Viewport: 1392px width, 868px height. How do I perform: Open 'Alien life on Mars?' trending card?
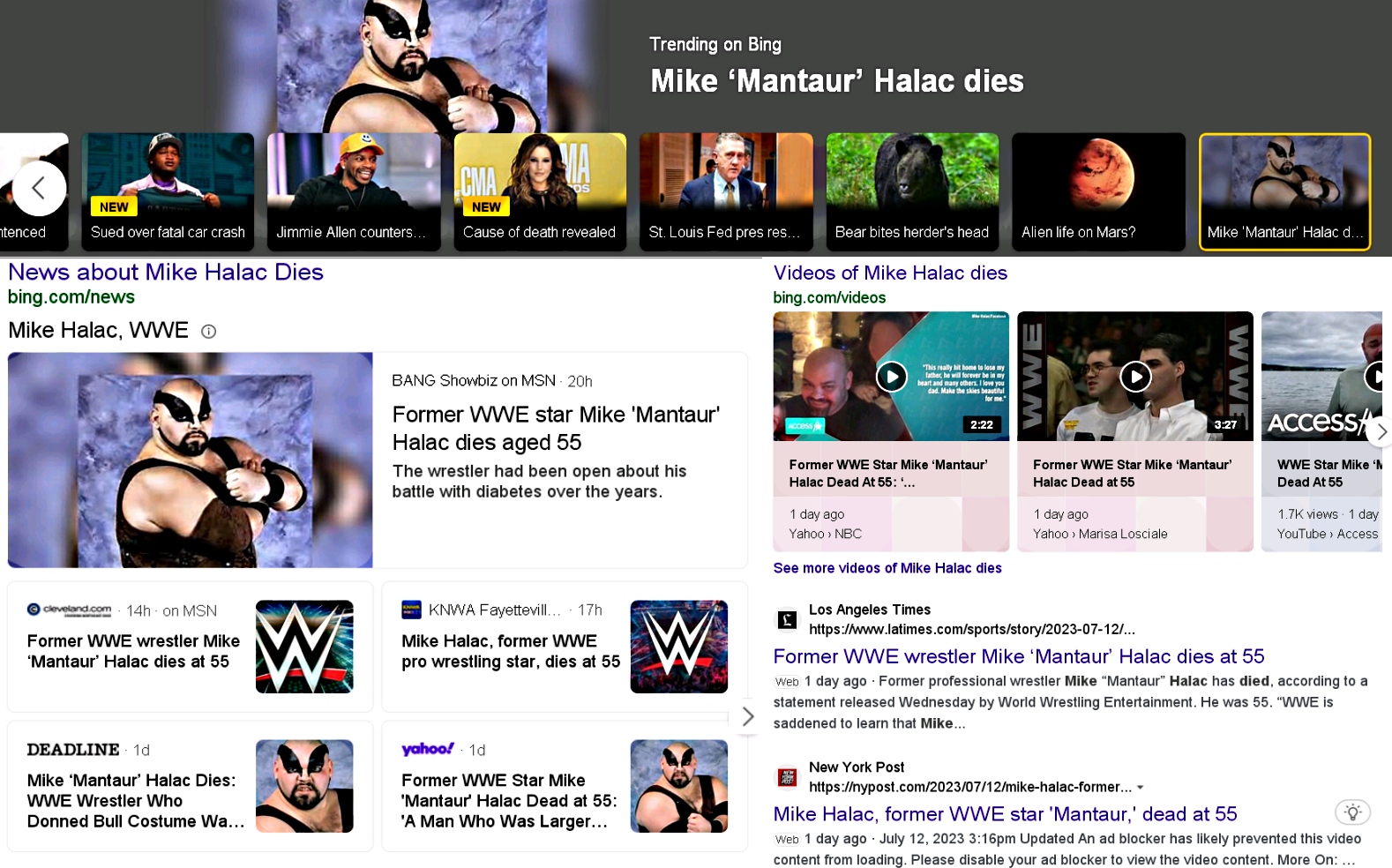[1098, 192]
